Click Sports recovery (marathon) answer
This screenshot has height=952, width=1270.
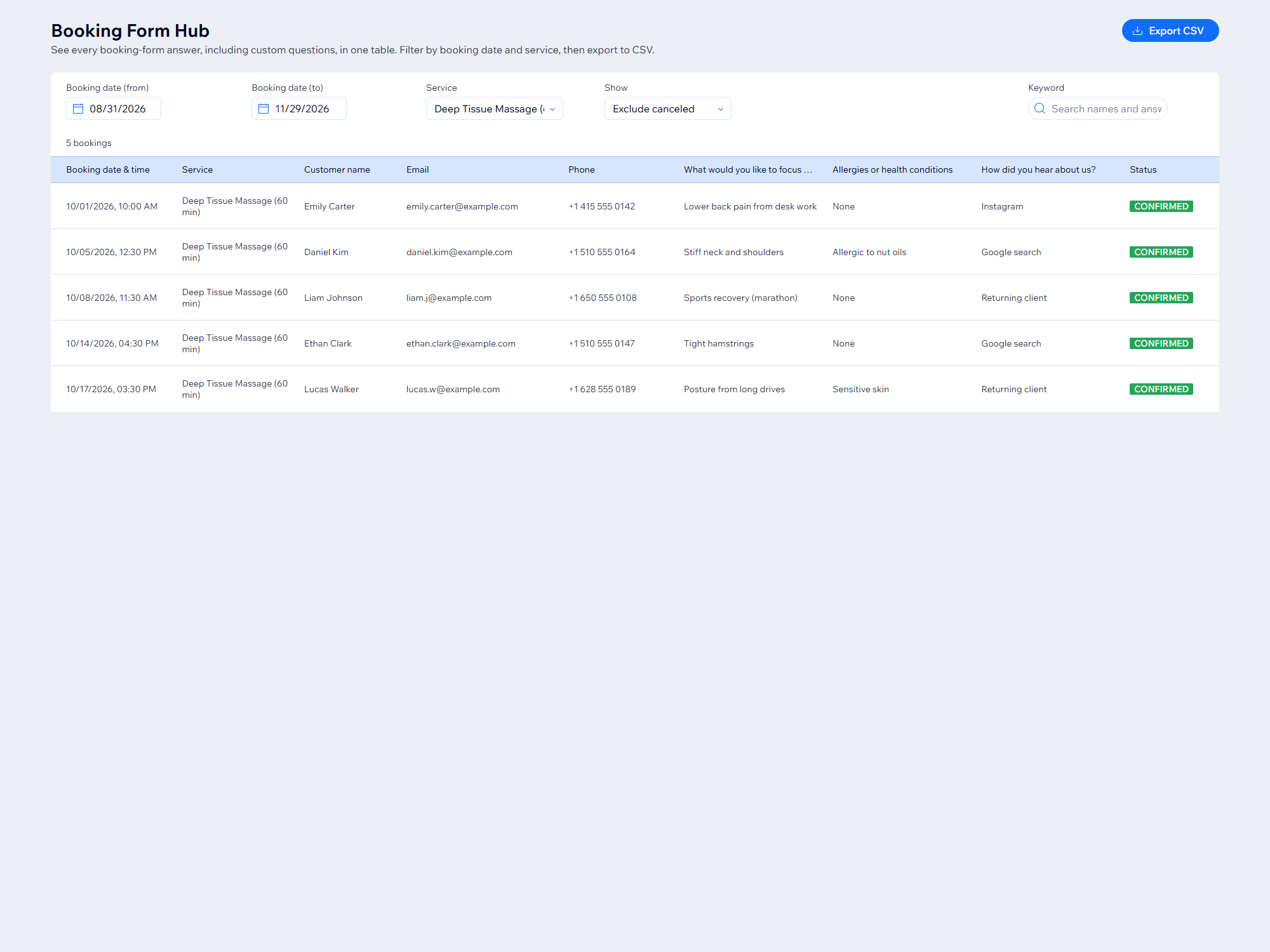coord(740,298)
